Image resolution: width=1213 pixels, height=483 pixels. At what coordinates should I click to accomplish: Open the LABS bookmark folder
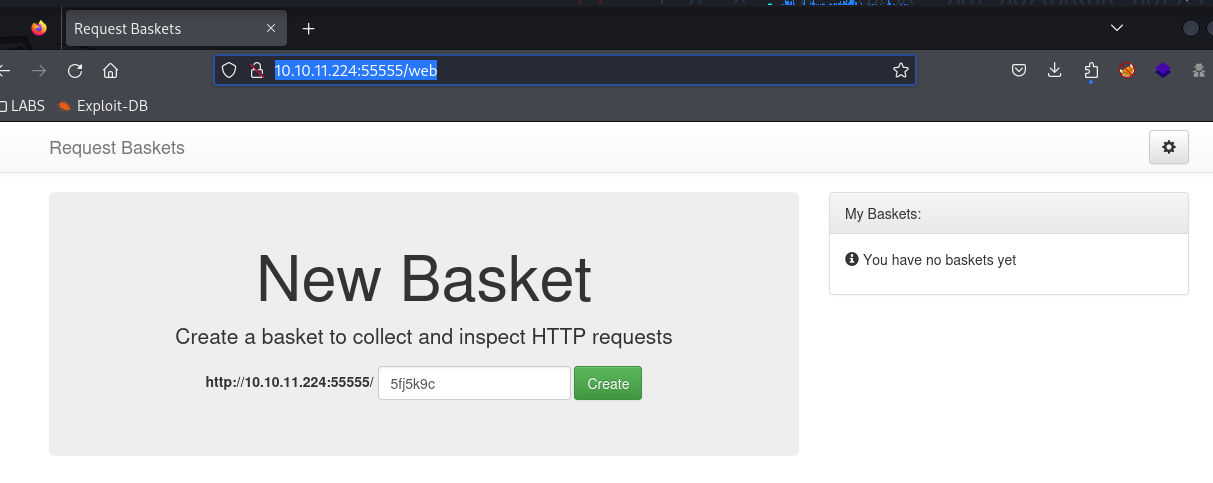(x=23, y=105)
